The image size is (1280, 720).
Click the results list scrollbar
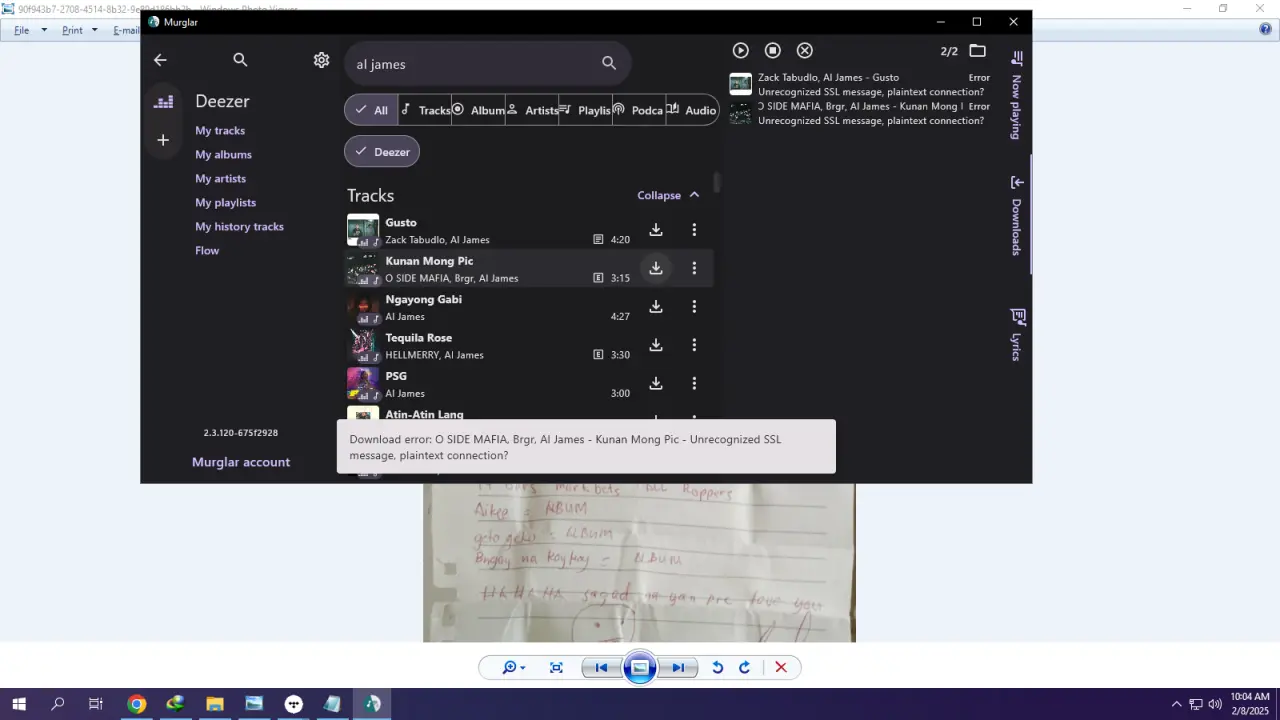pyautogui.click(x=717, y=183)
